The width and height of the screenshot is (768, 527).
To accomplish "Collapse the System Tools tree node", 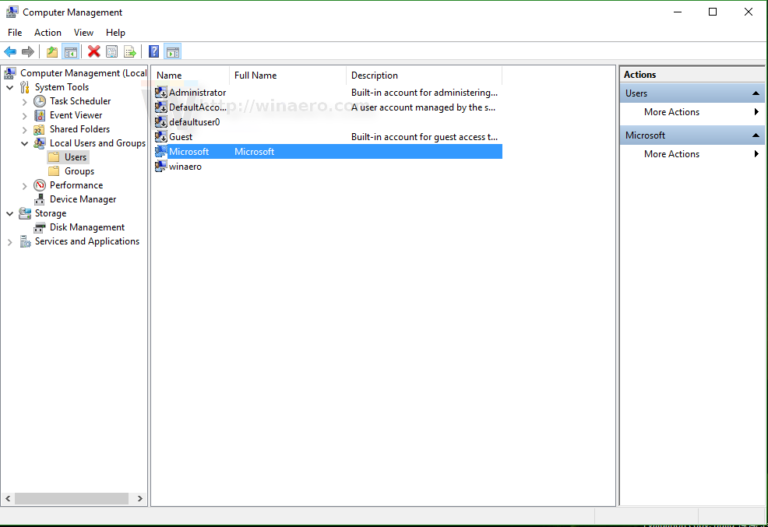I will [10, 87].
